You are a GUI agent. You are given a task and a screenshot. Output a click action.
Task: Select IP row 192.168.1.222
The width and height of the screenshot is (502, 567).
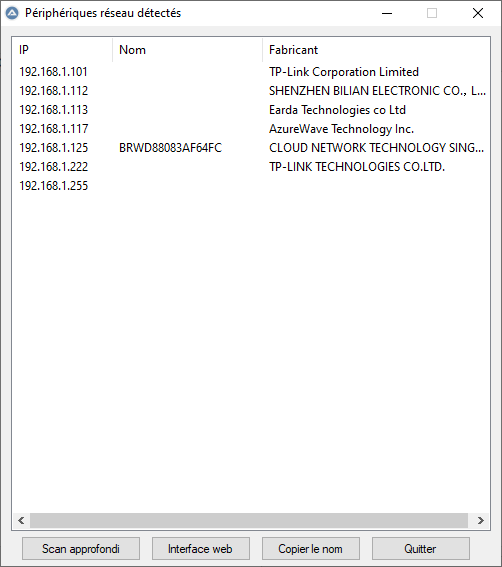click(54, 167)
